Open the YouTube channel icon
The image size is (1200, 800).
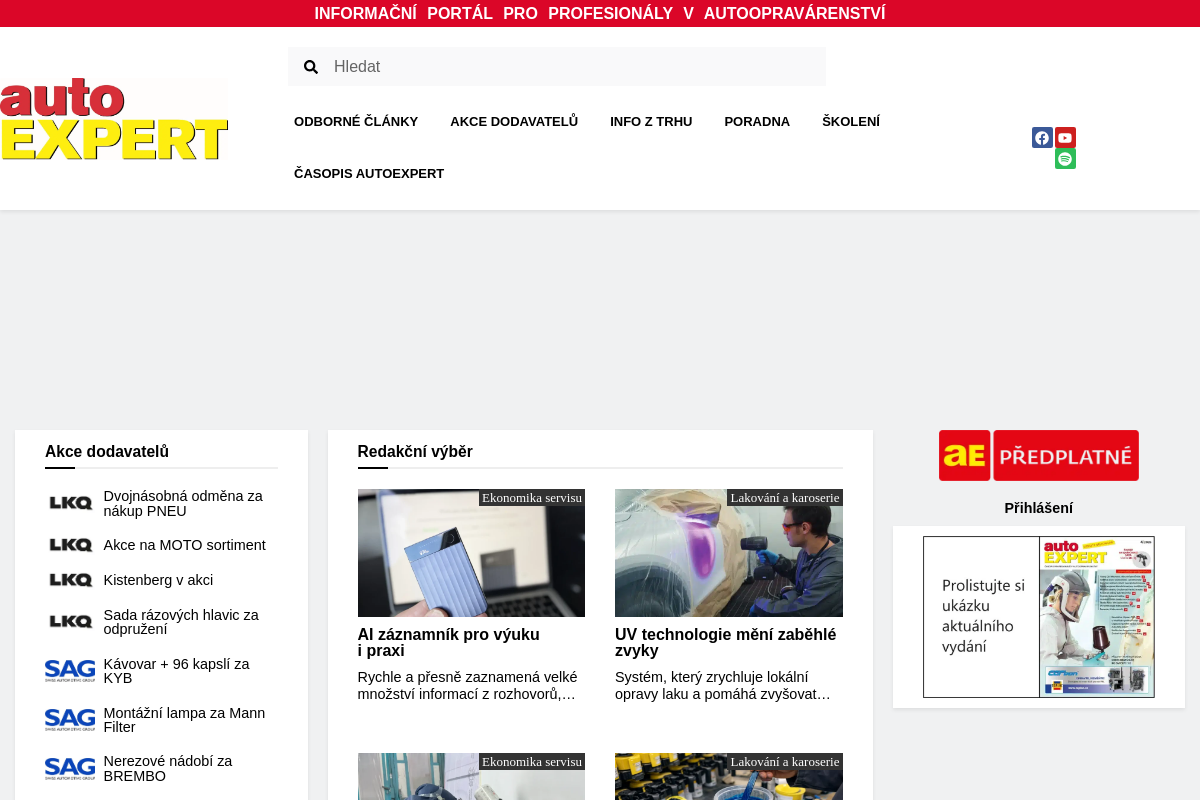pyautogui.click(x=1065, y=138)
